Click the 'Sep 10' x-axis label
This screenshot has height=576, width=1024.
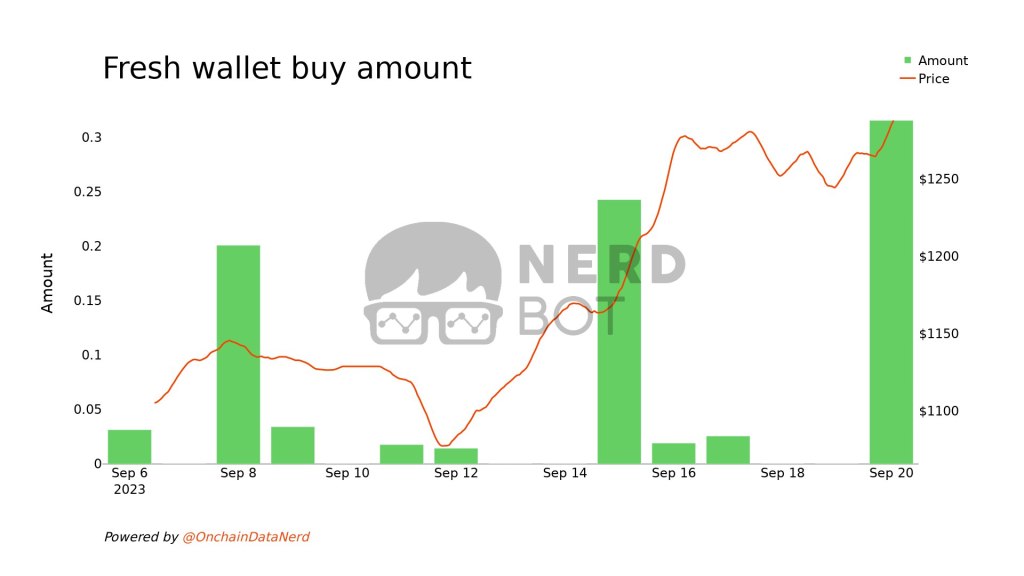[x=347, y=473]
